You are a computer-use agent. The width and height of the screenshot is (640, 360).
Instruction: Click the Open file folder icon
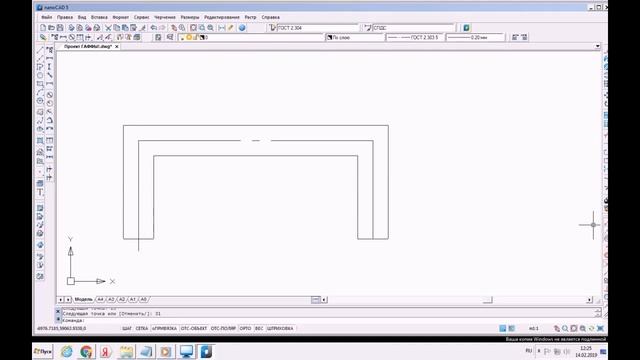[x=51, y=28]
